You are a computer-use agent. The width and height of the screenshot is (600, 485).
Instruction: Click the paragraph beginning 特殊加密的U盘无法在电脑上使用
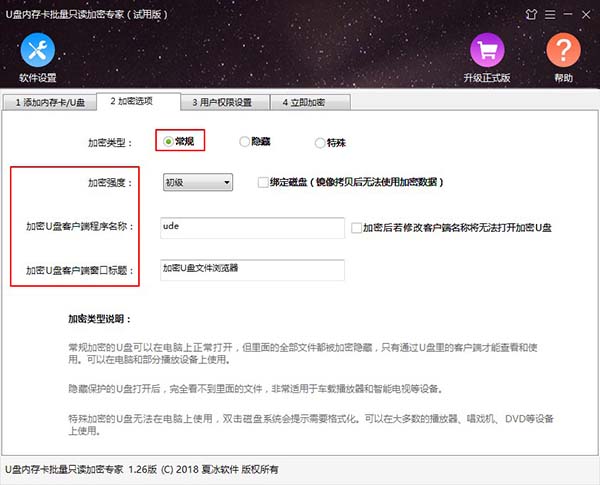[311, 425]
